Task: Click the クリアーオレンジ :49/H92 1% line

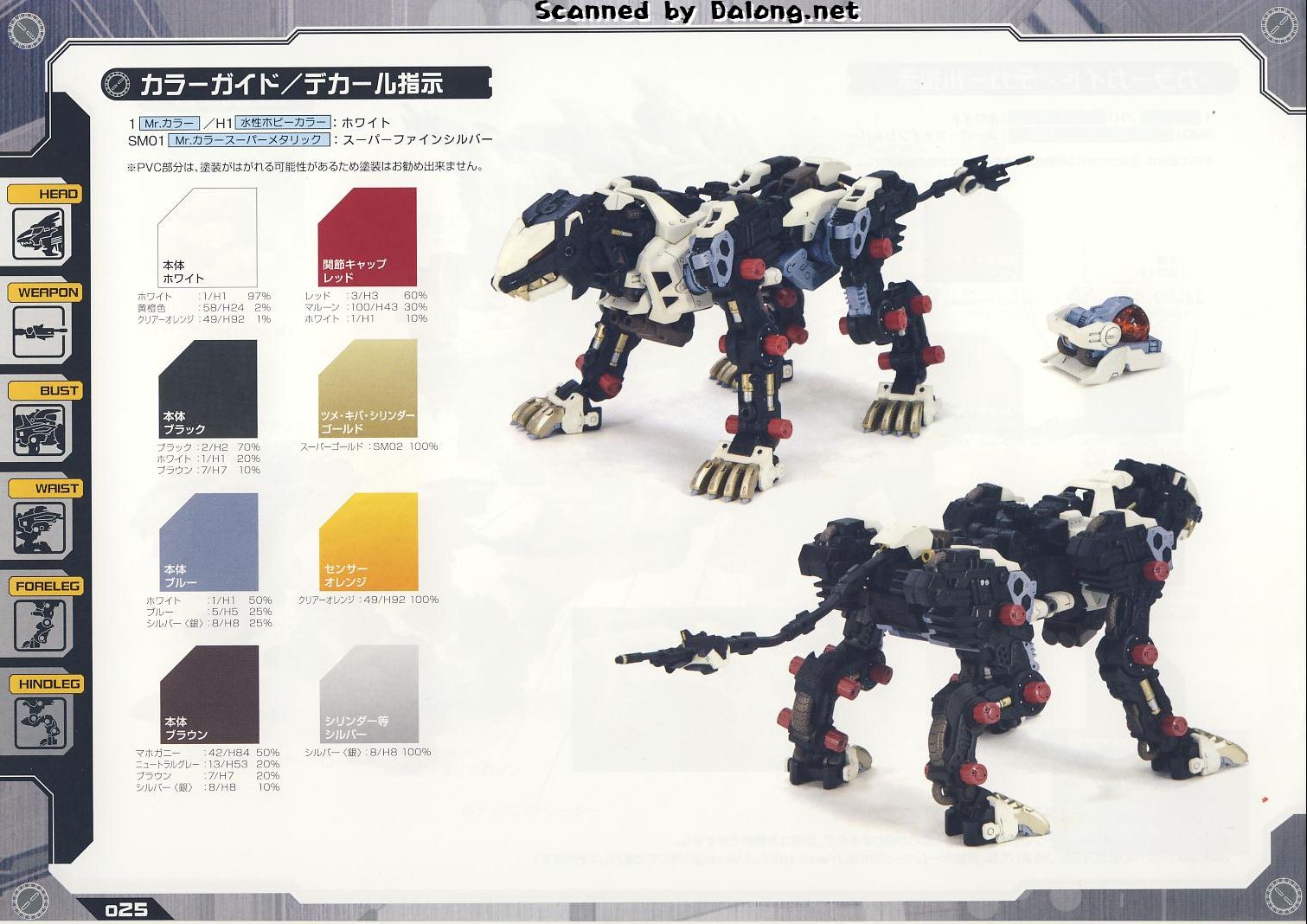Action: click(204, 318)
